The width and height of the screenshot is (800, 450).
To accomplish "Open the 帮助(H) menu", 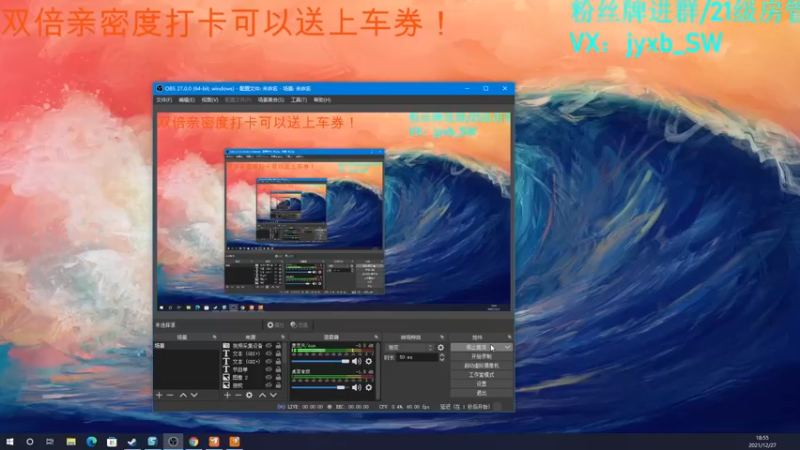I will pos(322,100).
